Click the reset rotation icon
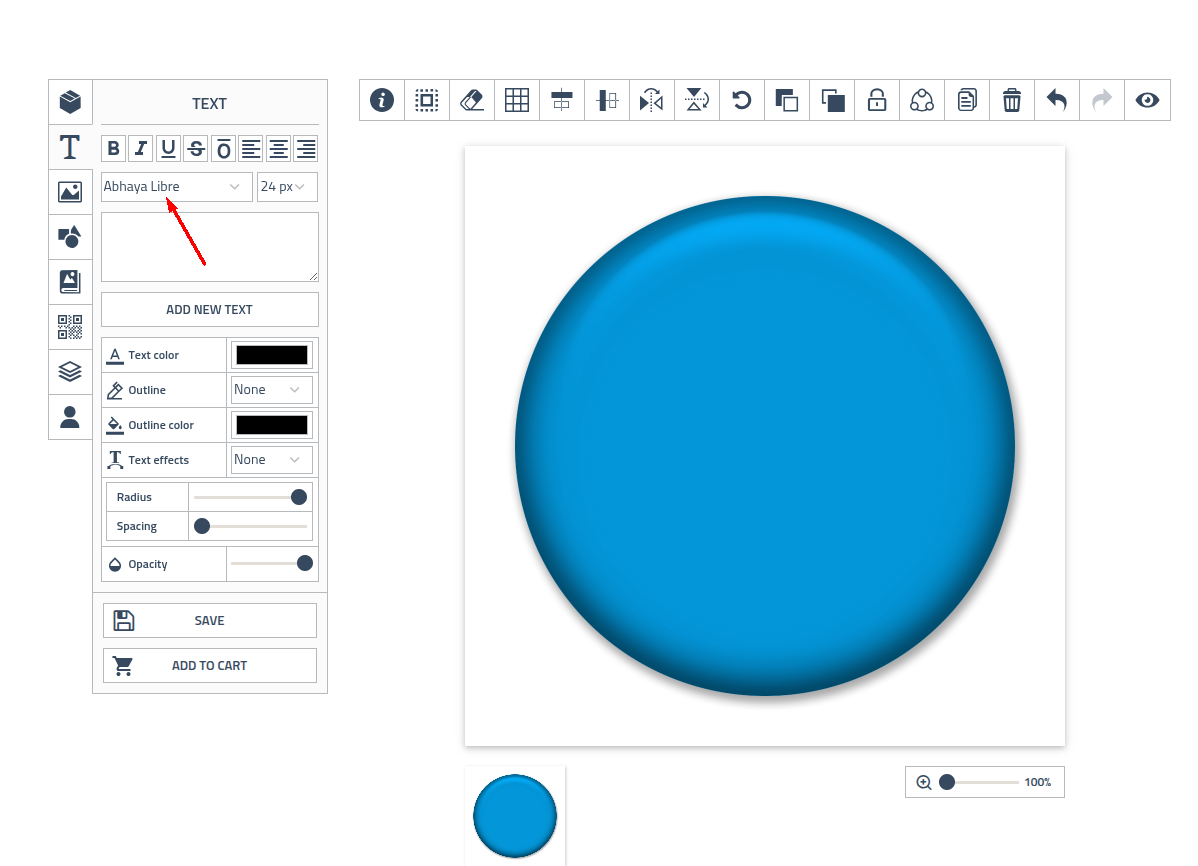Viewport: 1198px width, 866px height. [x=742, y=100]
